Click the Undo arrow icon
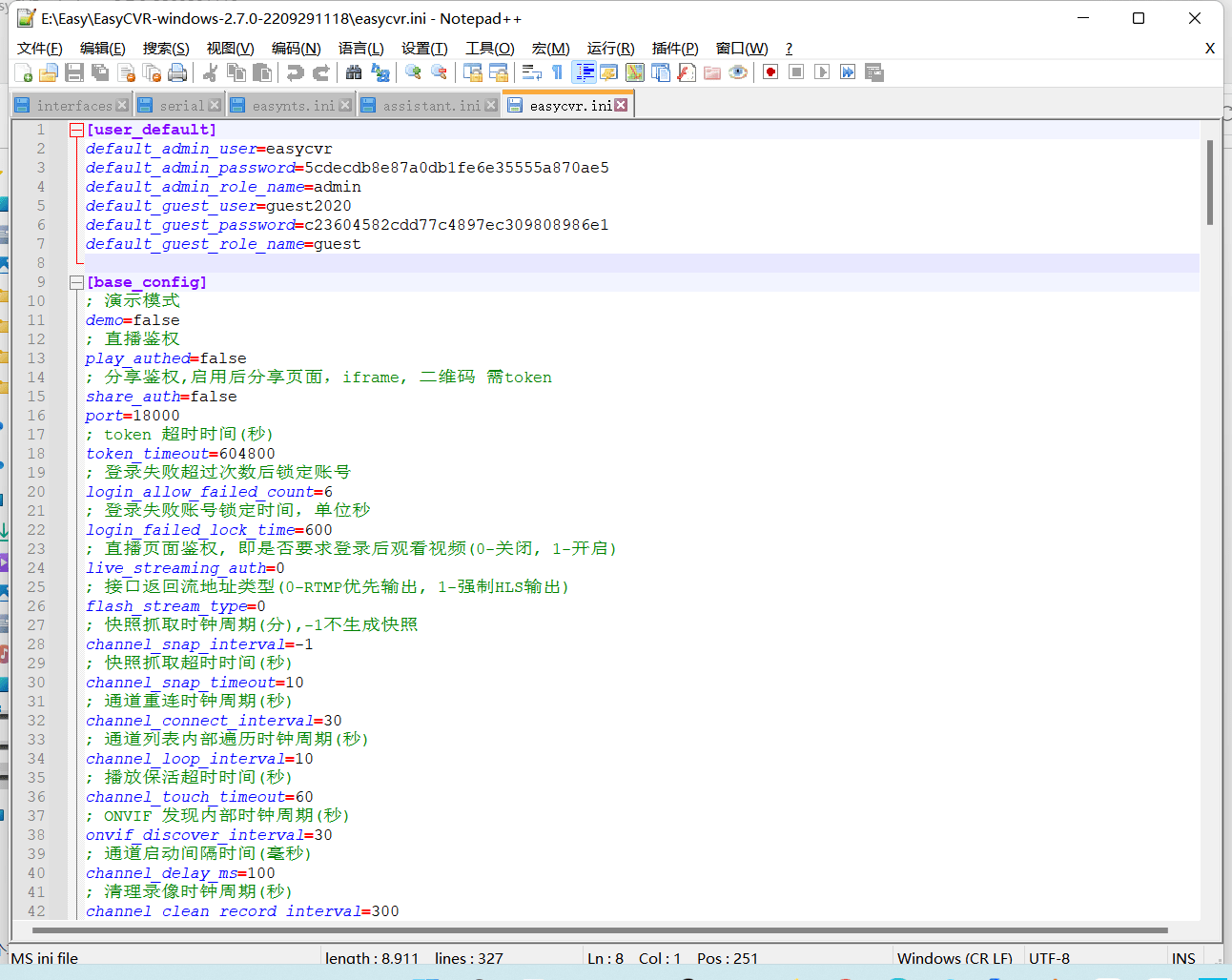Viewport: 1232px width, 980px height. (x=296, y=72)
